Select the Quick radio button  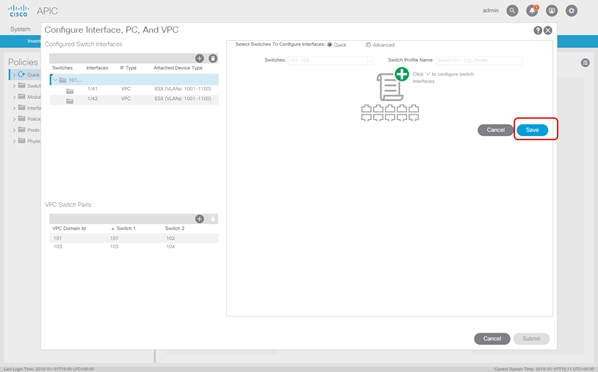click(330, 45)
